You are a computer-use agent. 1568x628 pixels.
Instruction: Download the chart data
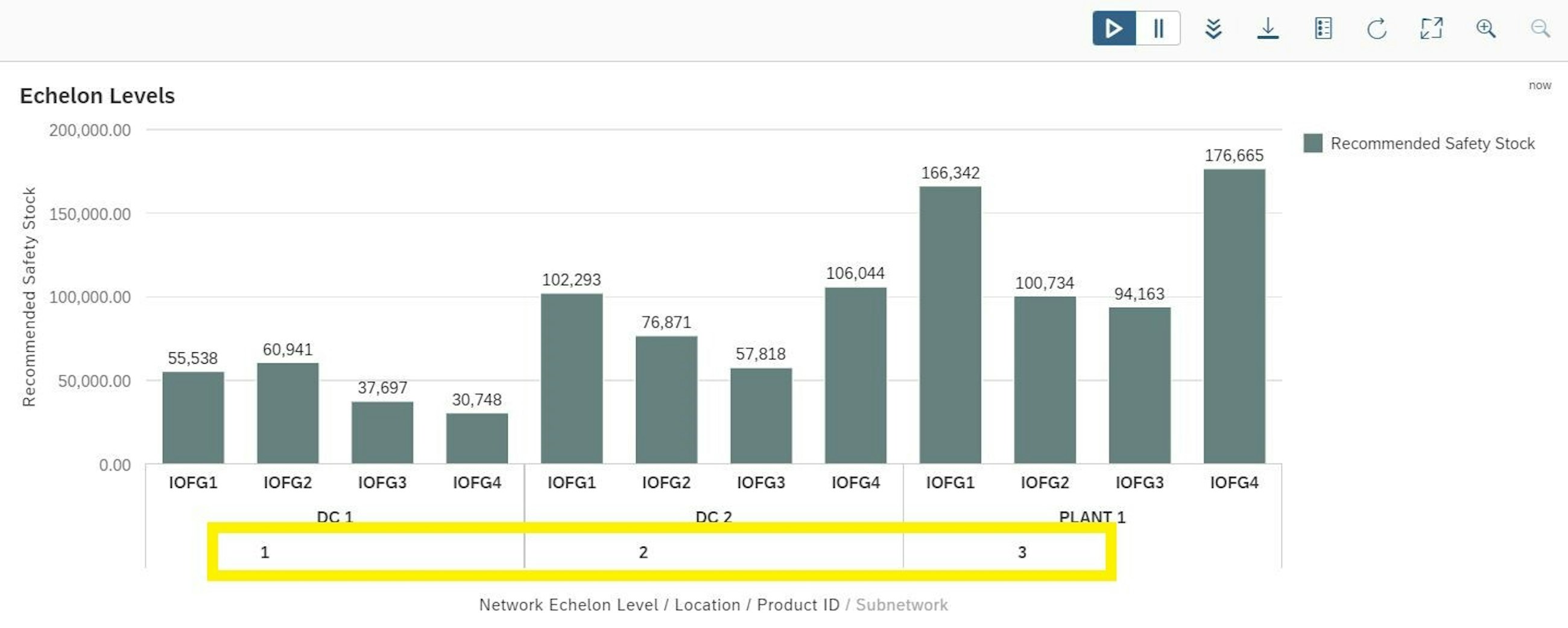(1267, 28)
